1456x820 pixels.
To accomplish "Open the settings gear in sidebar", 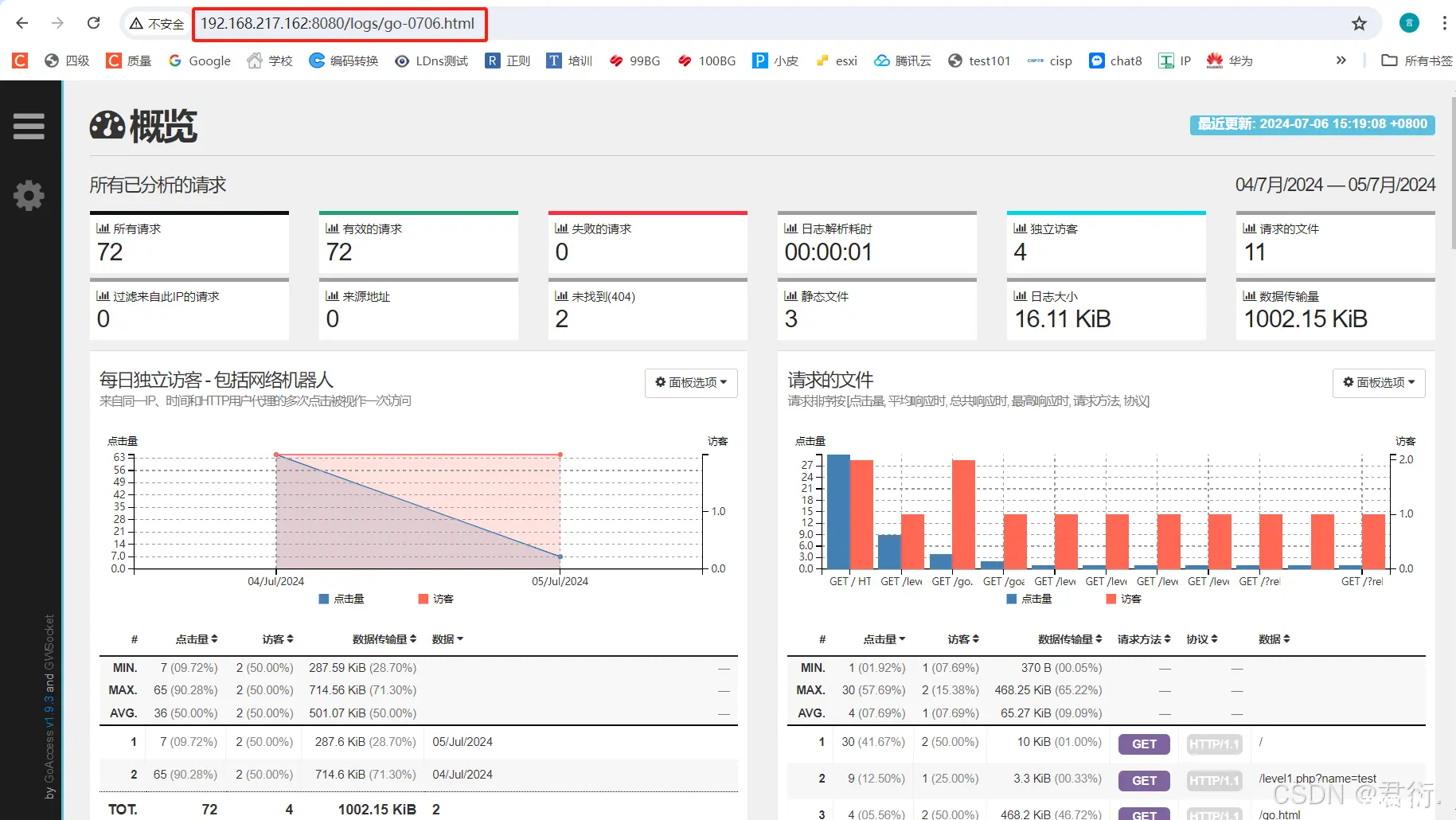I will (29, 195).
